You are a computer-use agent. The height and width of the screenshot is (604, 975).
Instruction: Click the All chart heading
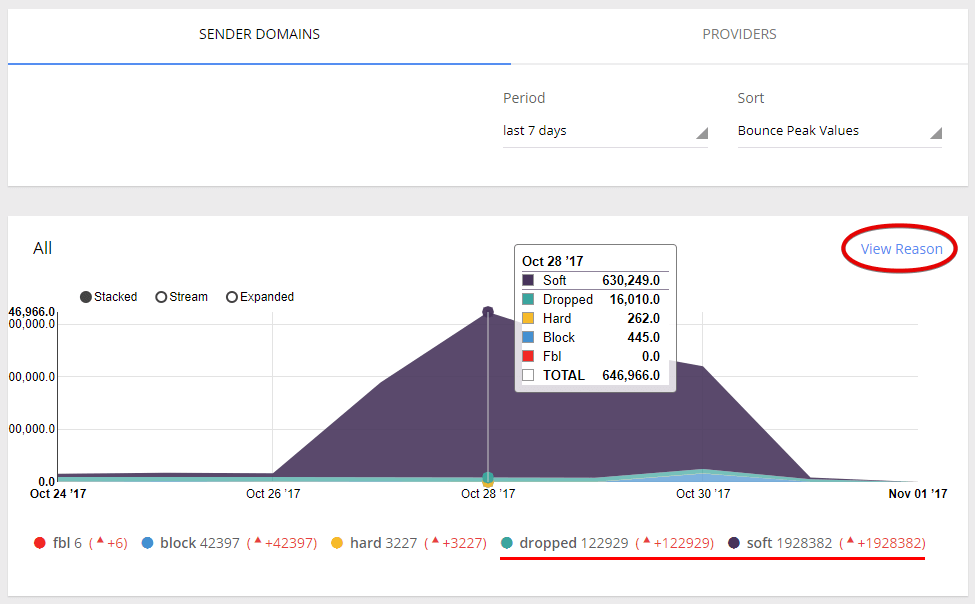coord(42,249)
